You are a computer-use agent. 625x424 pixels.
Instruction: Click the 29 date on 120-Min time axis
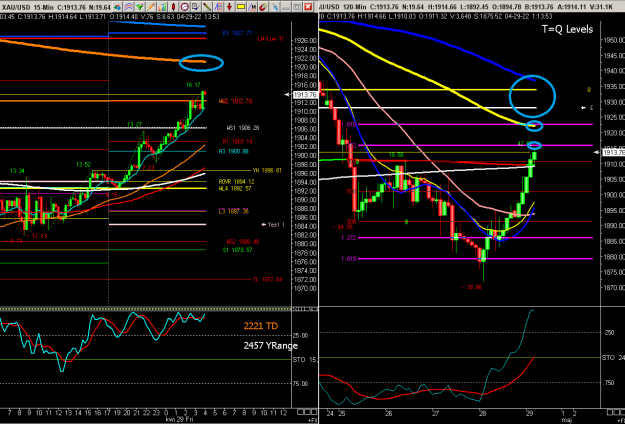[530, 413]
